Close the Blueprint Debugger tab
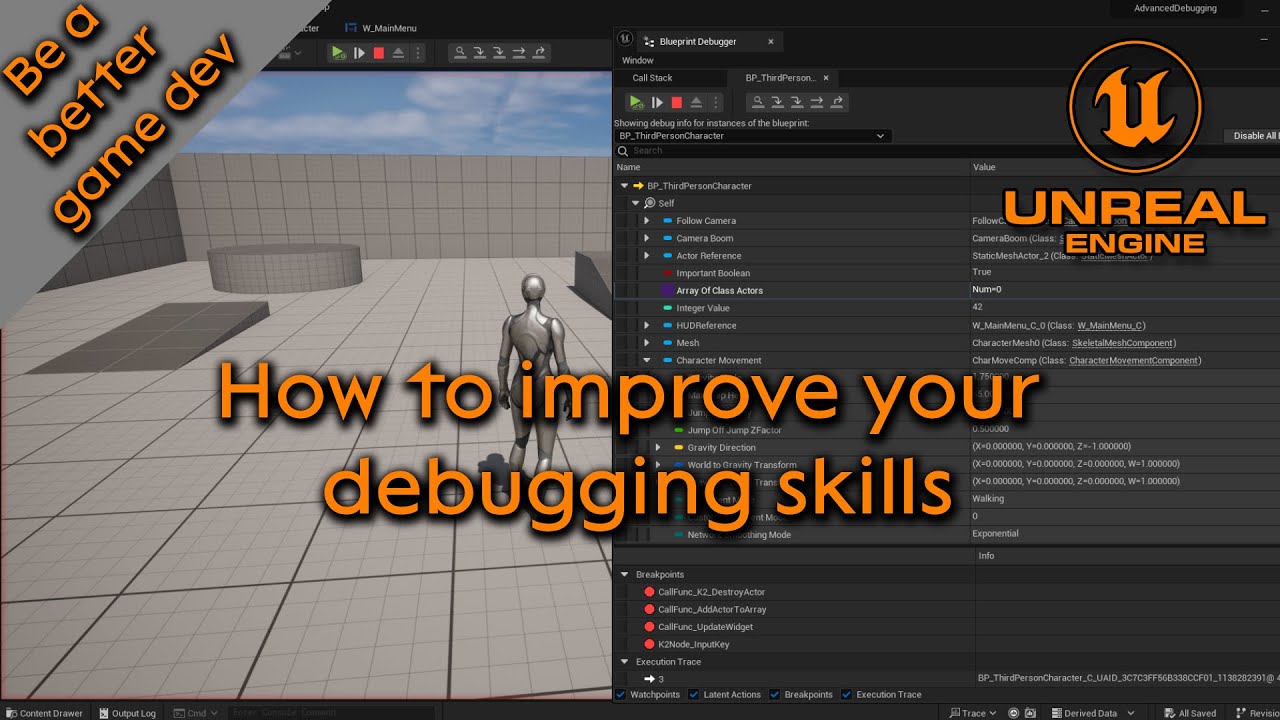Viewport: 1280px width, 720px height. 770,42
